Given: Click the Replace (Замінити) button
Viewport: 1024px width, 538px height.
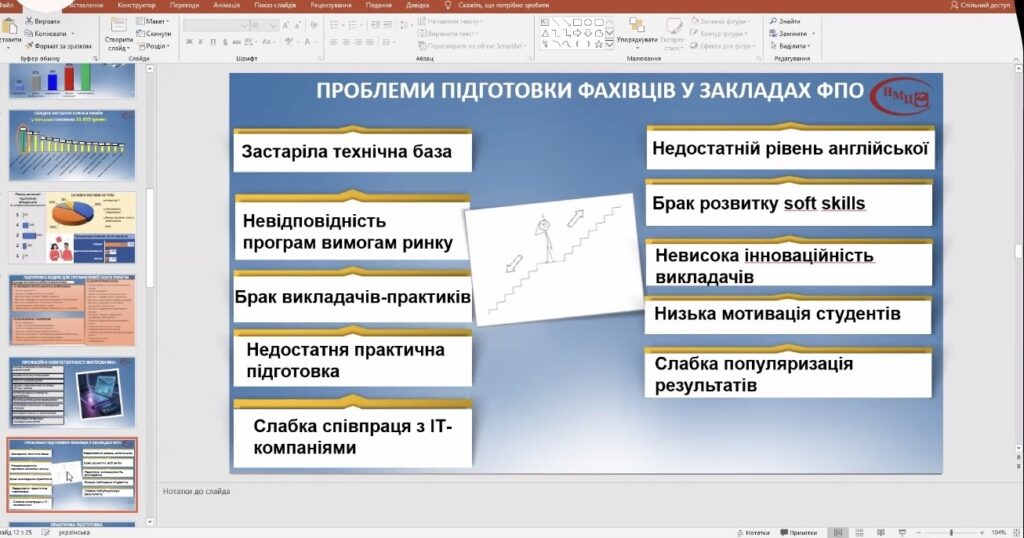Looking at the screenshot, I should [x=790, y=33].
